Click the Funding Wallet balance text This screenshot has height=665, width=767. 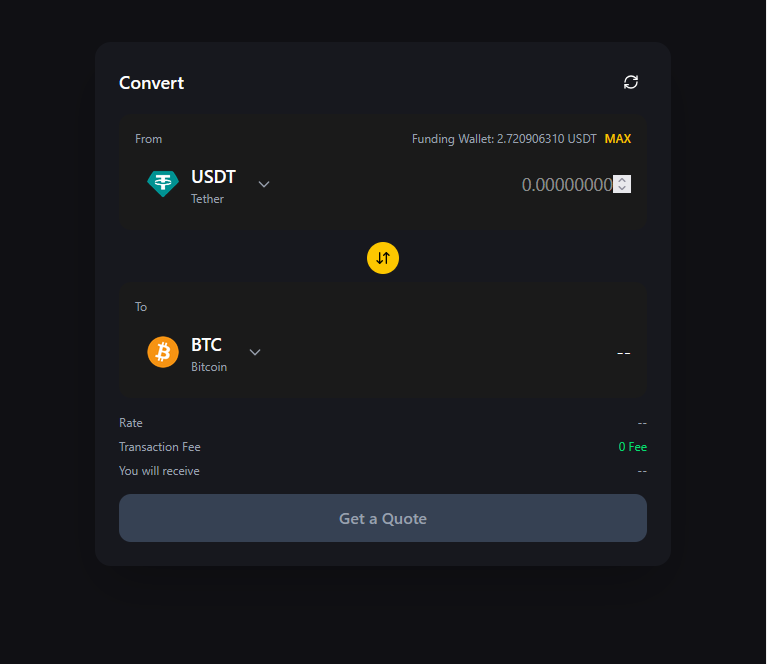click(504, 139)
